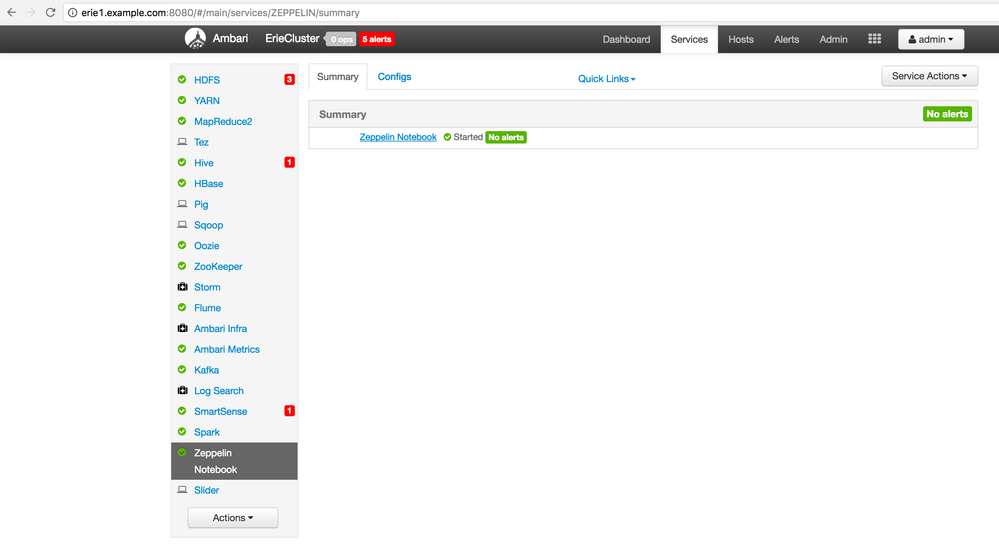The width and height of the screenshot is (999, 546).
Task: Click the Tez client laptop icon
Action: pos(182,141)
